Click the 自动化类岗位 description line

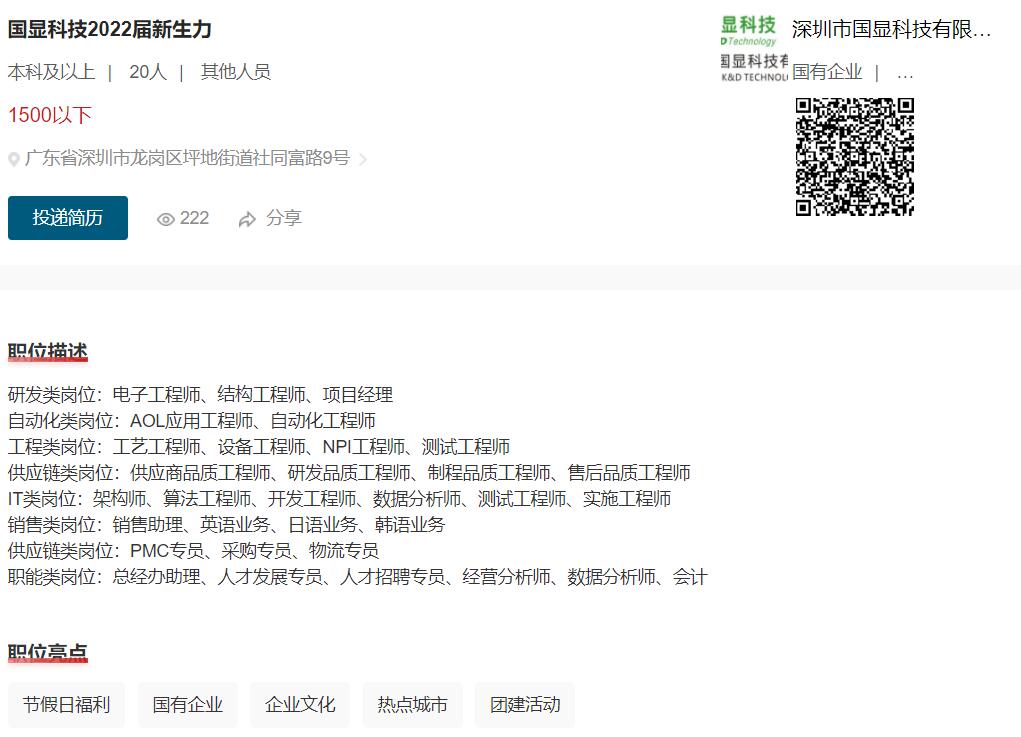pos(192,421)
